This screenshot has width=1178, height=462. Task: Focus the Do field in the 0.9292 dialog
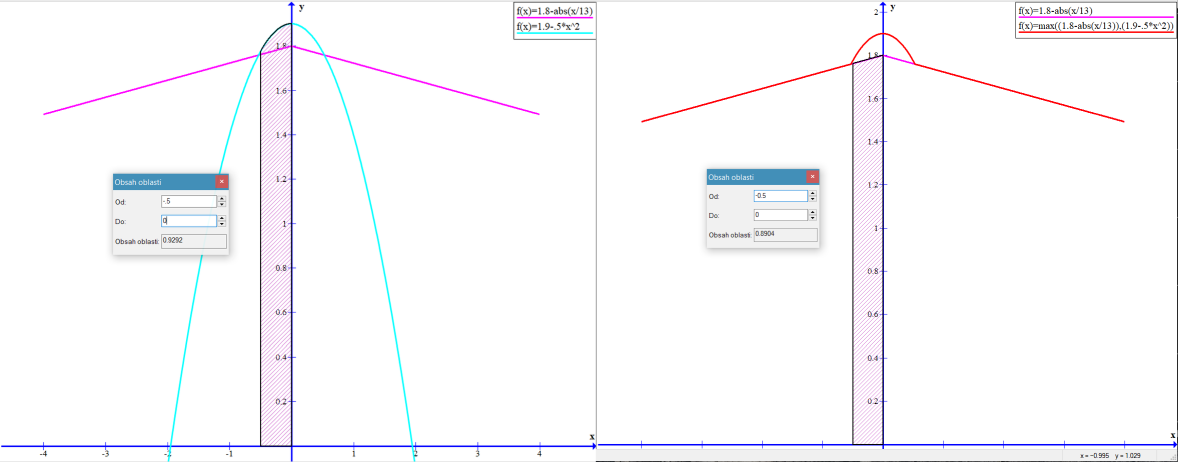pos(187,221)
